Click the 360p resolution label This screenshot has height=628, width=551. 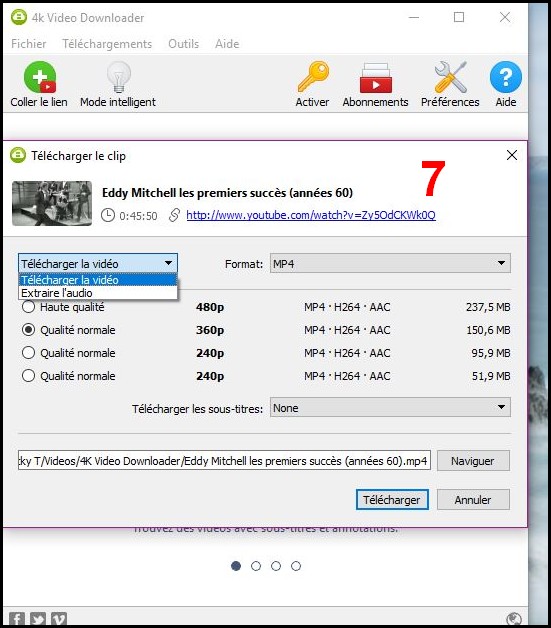click(x=210, y=330)
